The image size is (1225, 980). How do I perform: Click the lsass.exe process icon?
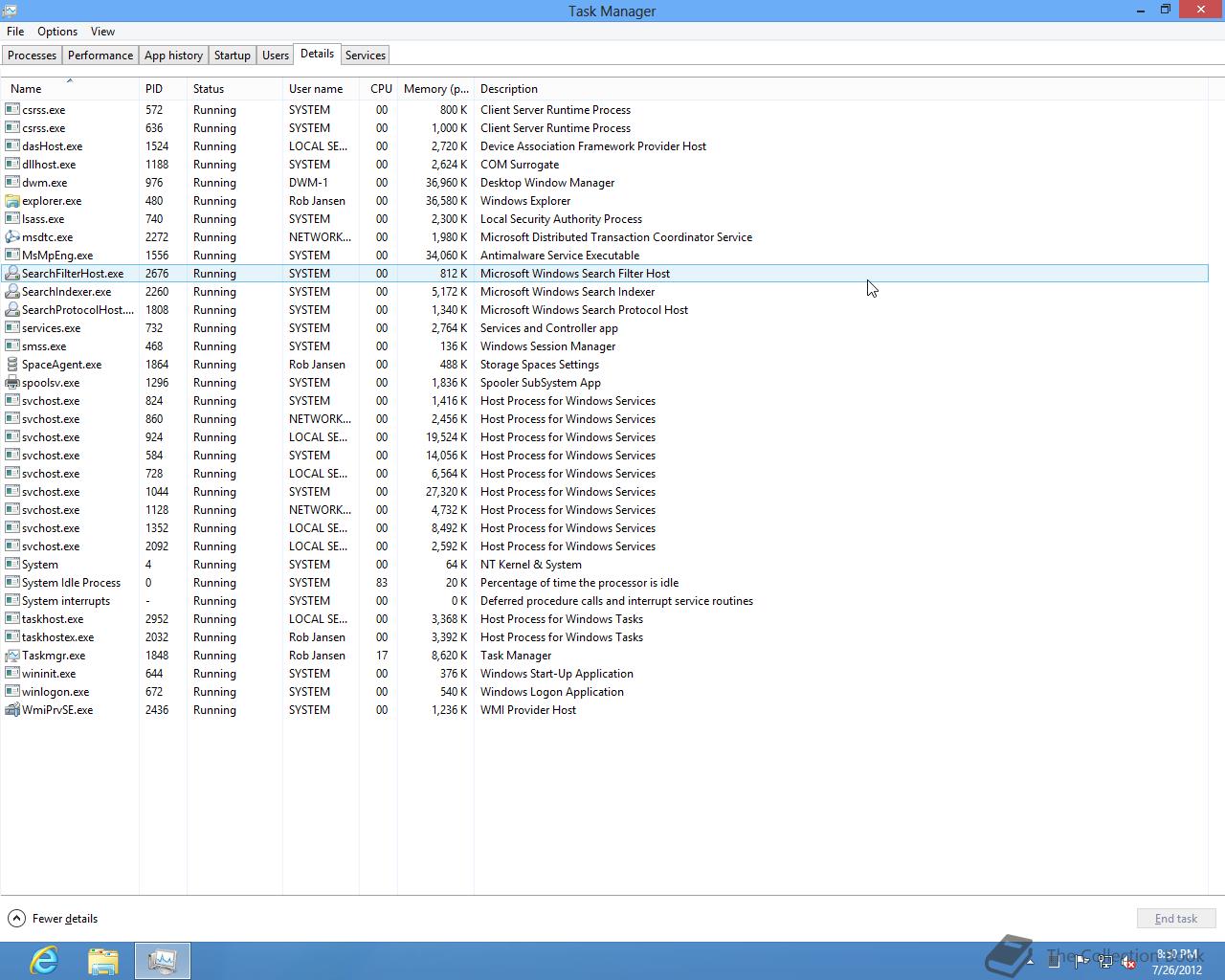(x=12, y=219)
